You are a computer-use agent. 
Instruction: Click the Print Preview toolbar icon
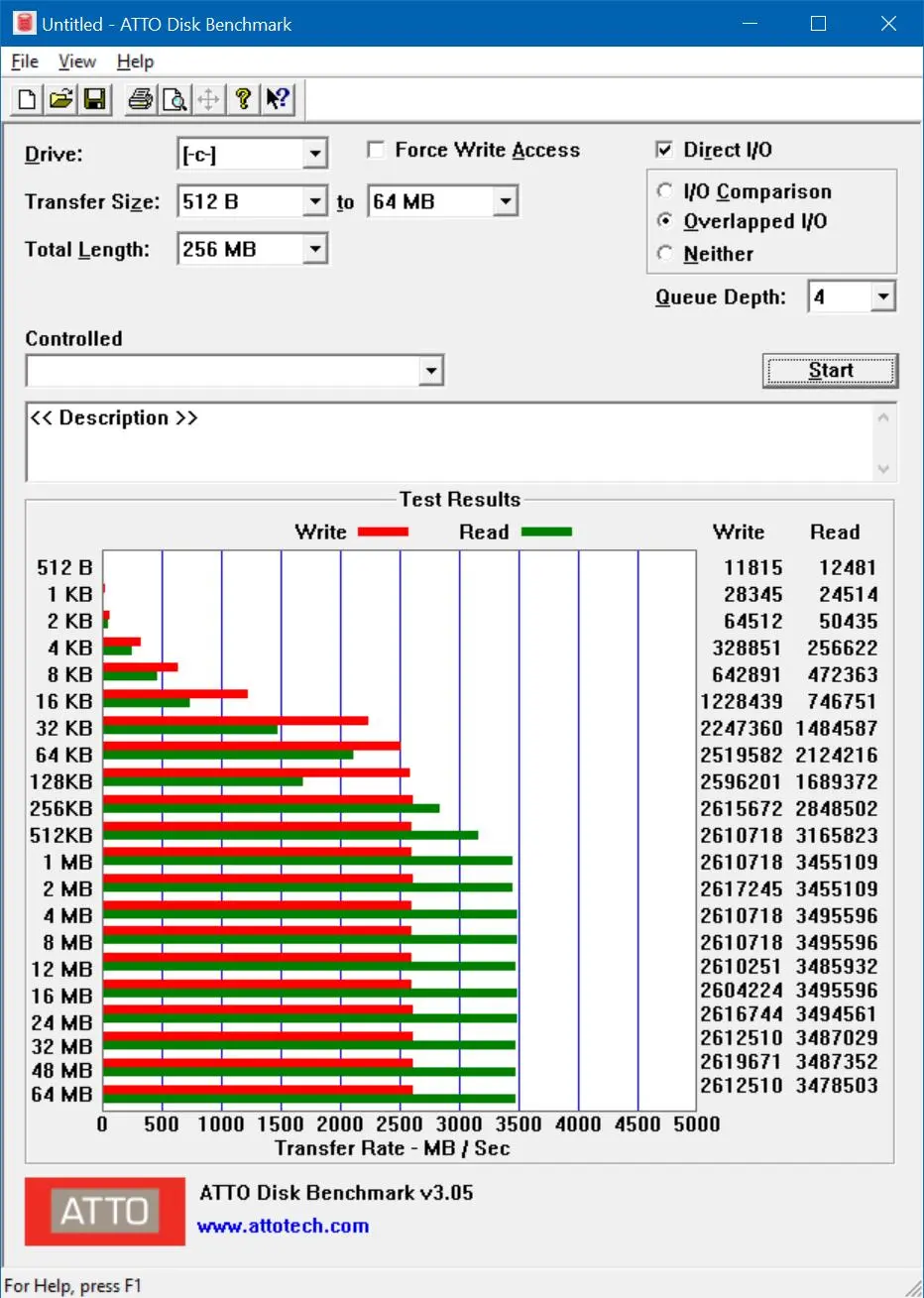(174, 99)
